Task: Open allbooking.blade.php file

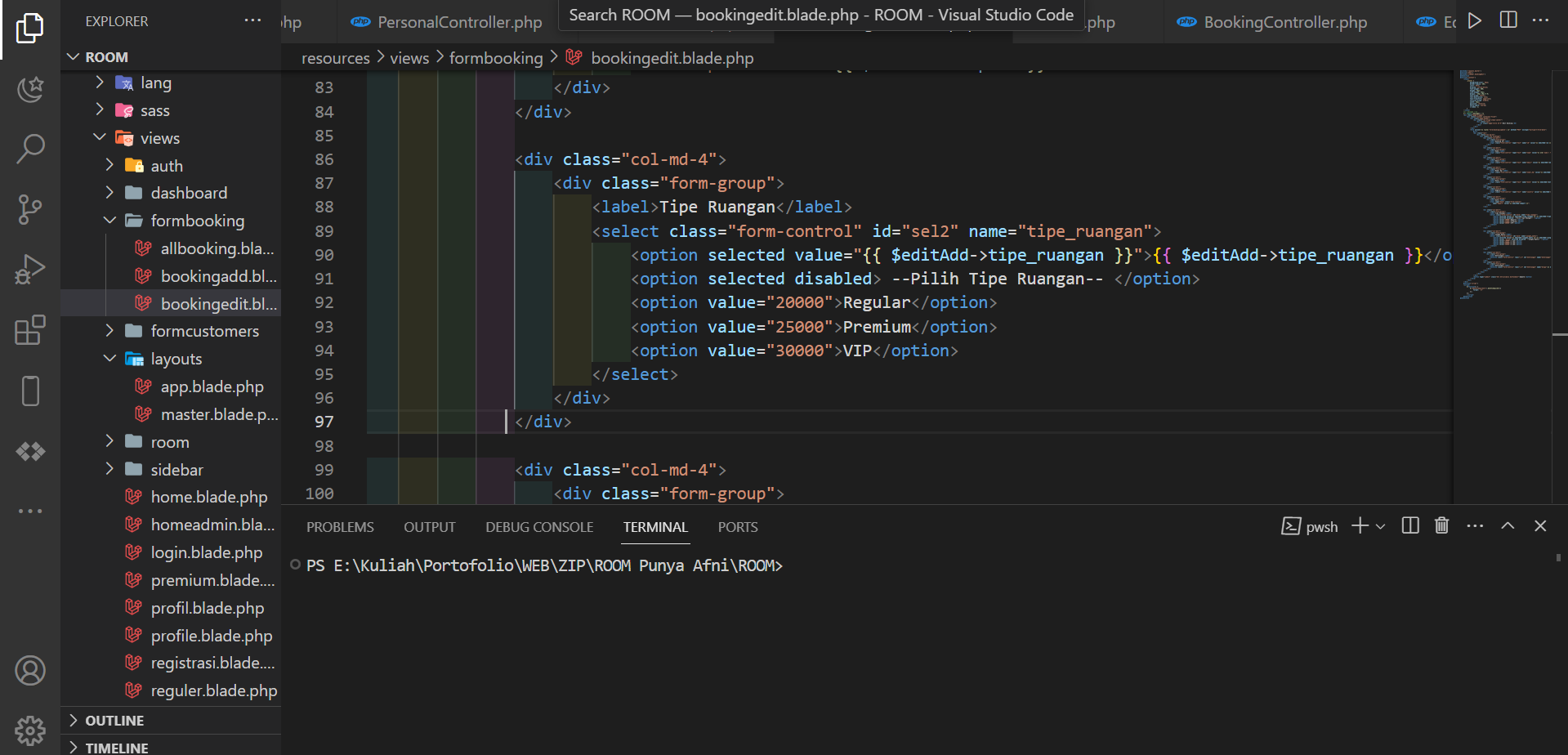Action: tap(171, 248)
